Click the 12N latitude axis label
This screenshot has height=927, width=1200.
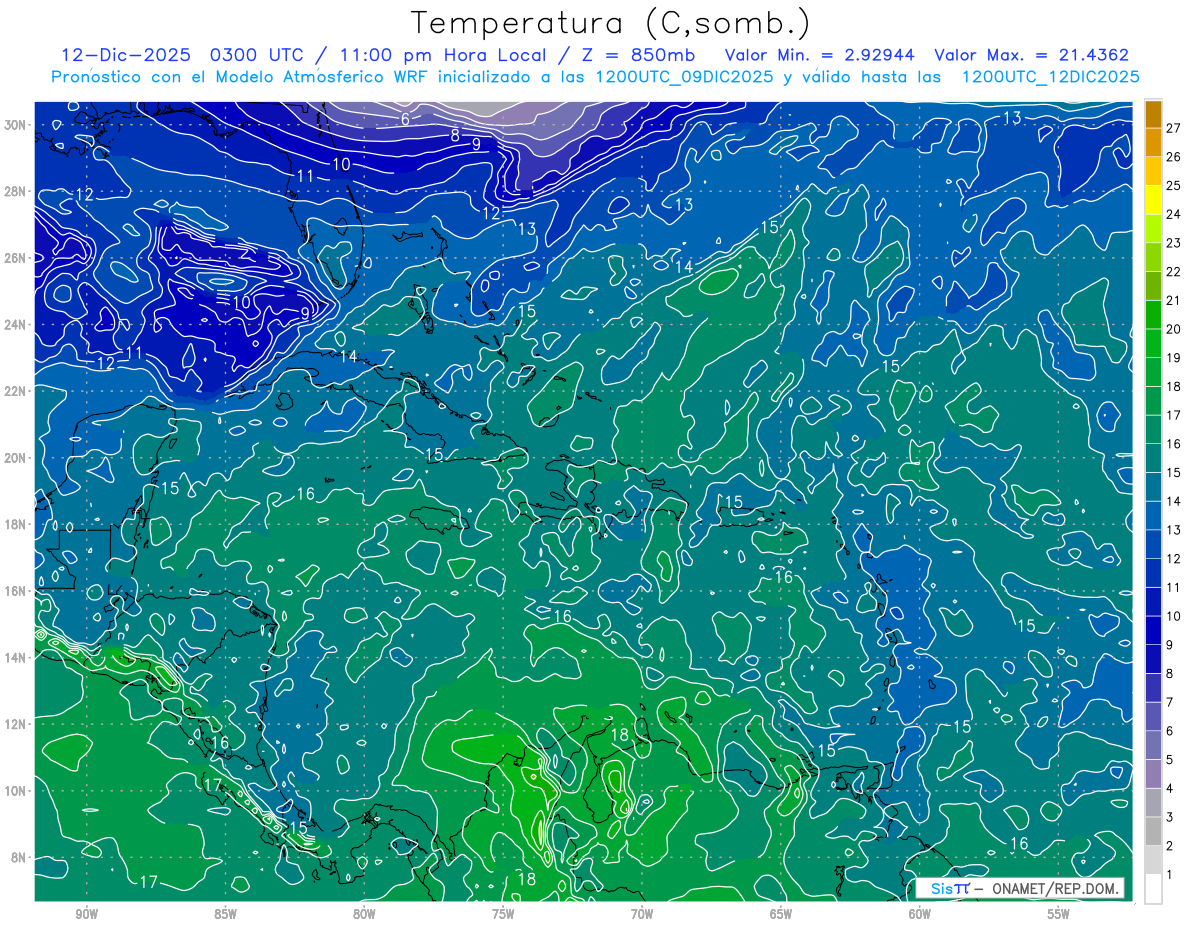click(15, 724)
